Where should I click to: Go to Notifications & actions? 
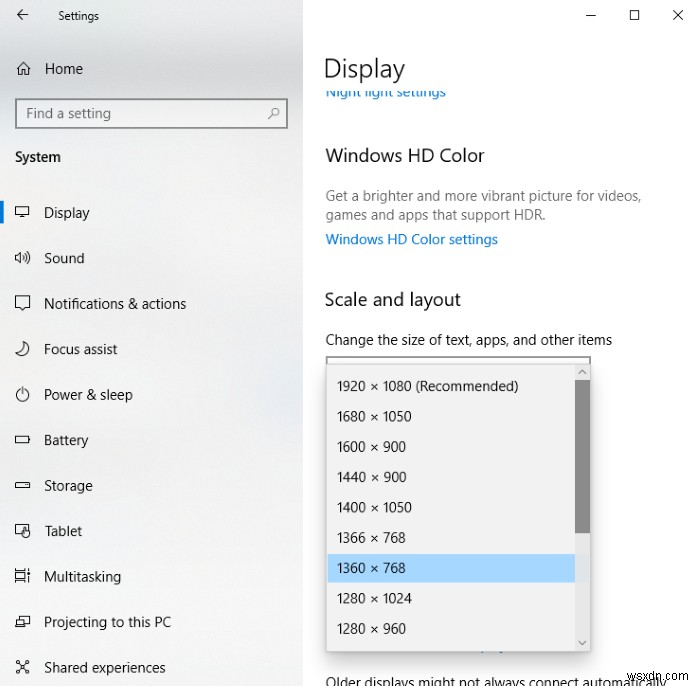pyautogui.click(x=115, y=304)
